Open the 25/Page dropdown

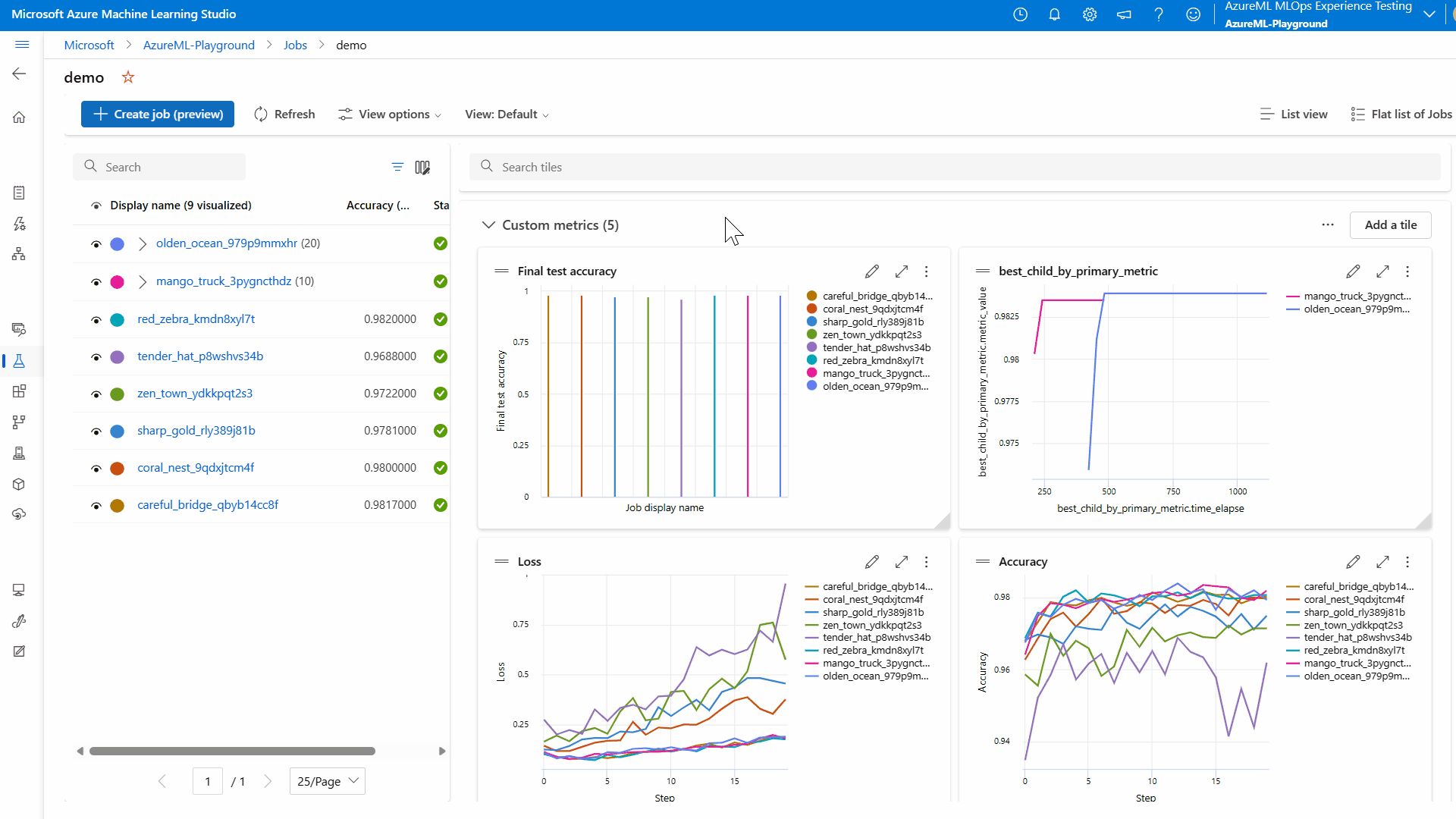[x=327, y=781]
